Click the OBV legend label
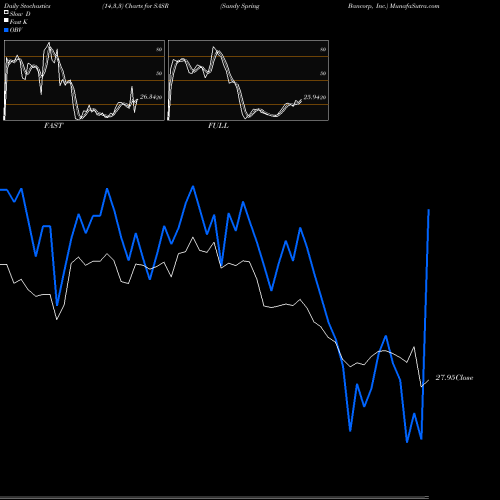The image size is (500, 500). pyautogui.click(x=16, y=30)
